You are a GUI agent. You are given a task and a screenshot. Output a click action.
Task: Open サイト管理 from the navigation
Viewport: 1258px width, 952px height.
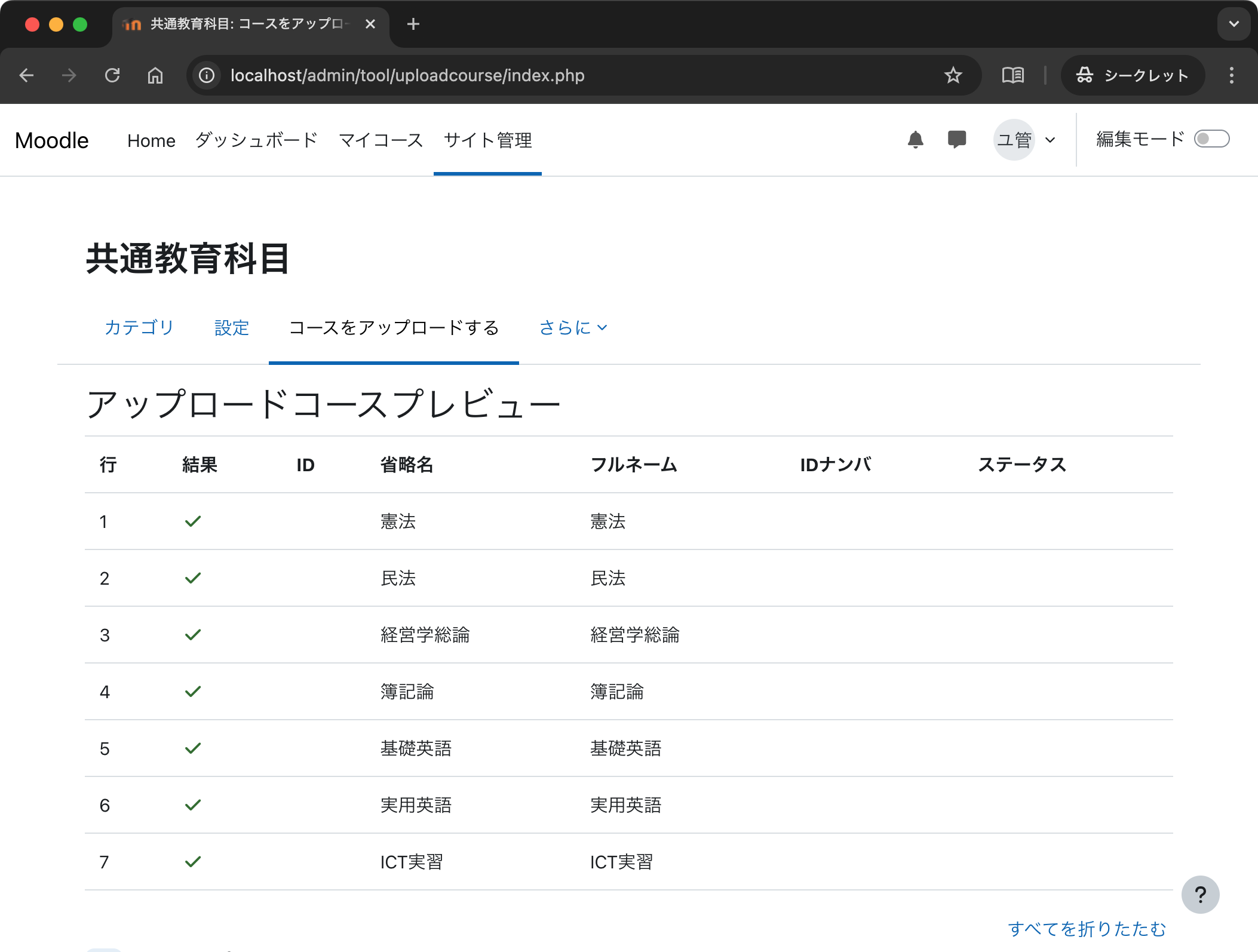487,140
